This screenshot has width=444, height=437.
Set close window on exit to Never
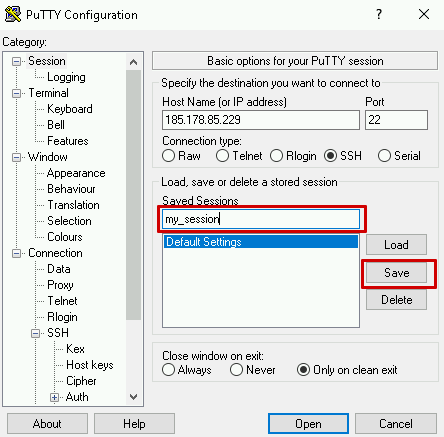pyautogui.click(x=236, y=370)
